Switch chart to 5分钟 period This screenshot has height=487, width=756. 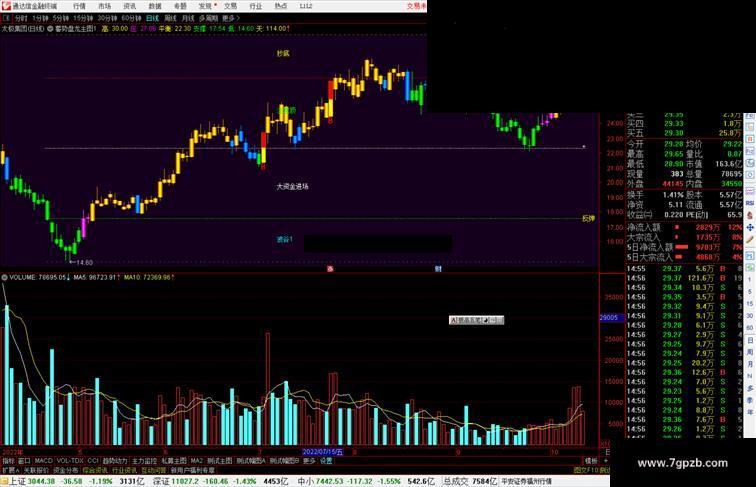61,18
